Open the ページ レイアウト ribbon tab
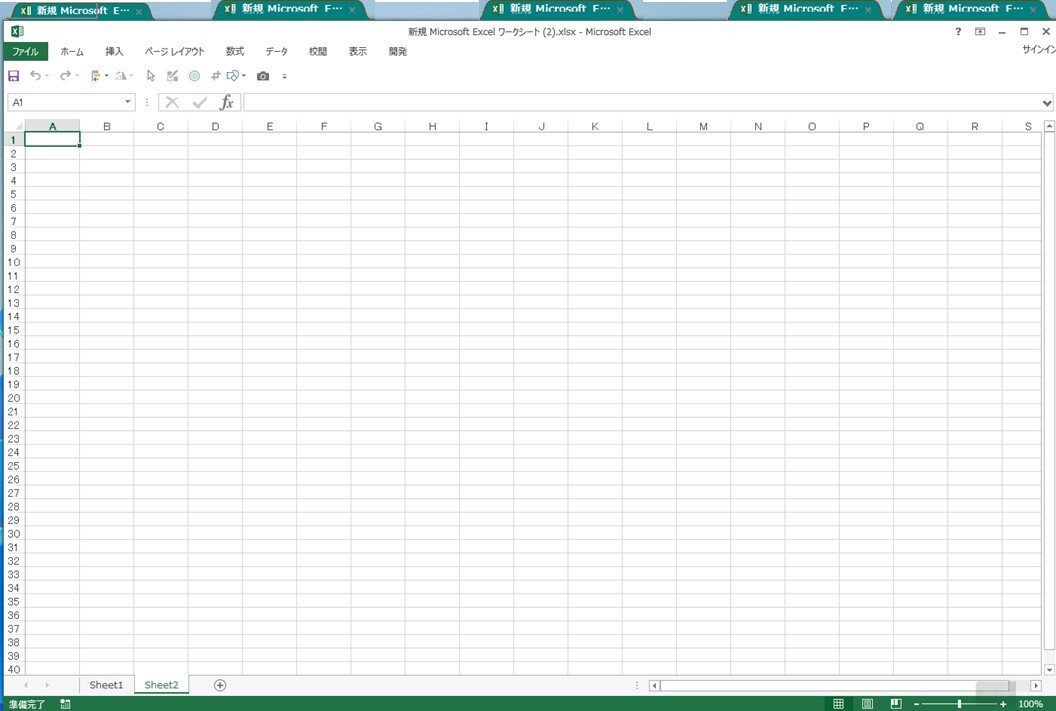The height and width of the screenshot is (711, 1056). coord(174,51)
